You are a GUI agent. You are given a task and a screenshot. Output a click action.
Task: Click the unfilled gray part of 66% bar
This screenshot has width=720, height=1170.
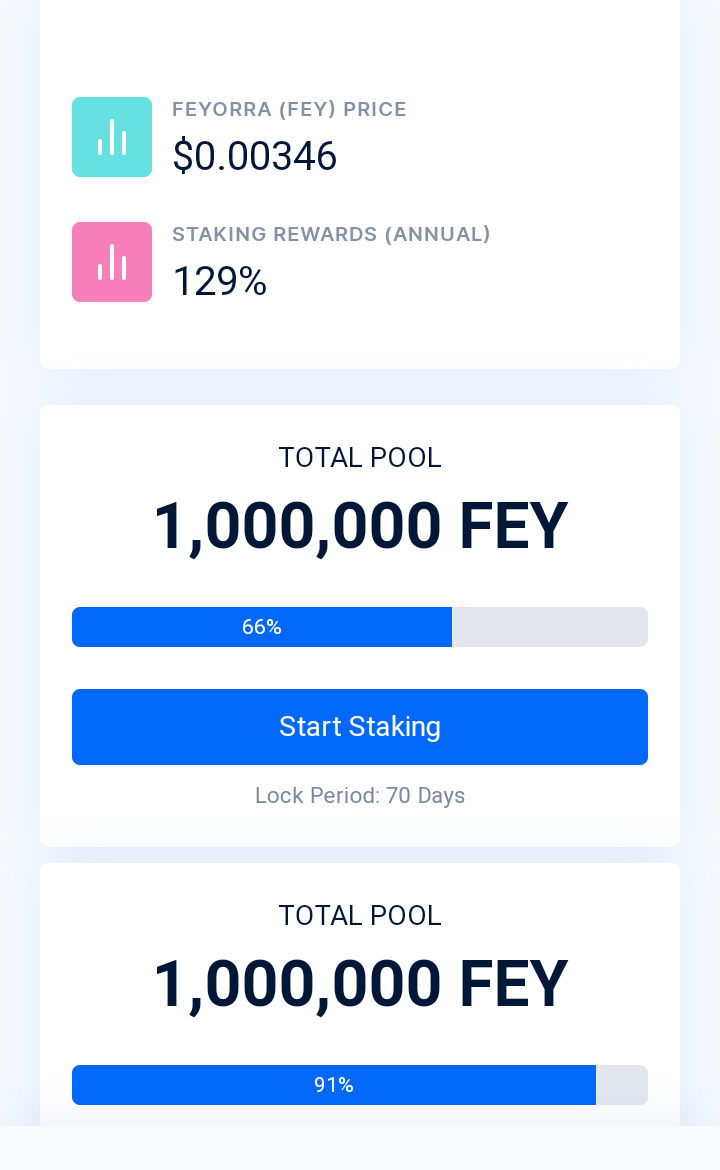[550, 627]
